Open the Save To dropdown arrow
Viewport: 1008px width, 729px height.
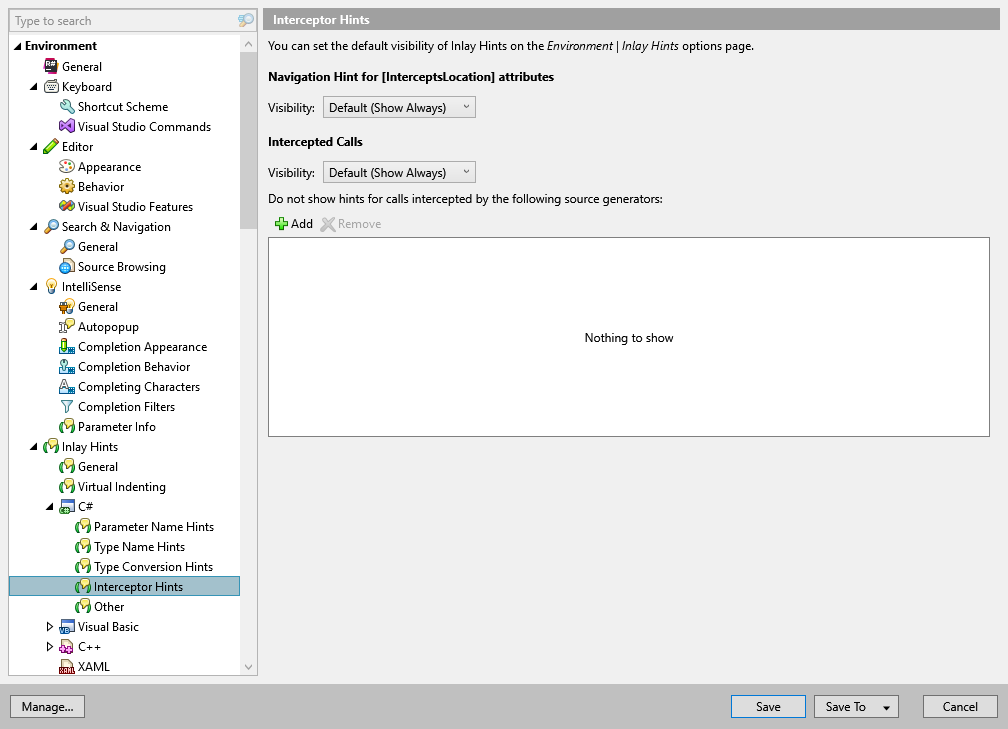tap(886, 707)
